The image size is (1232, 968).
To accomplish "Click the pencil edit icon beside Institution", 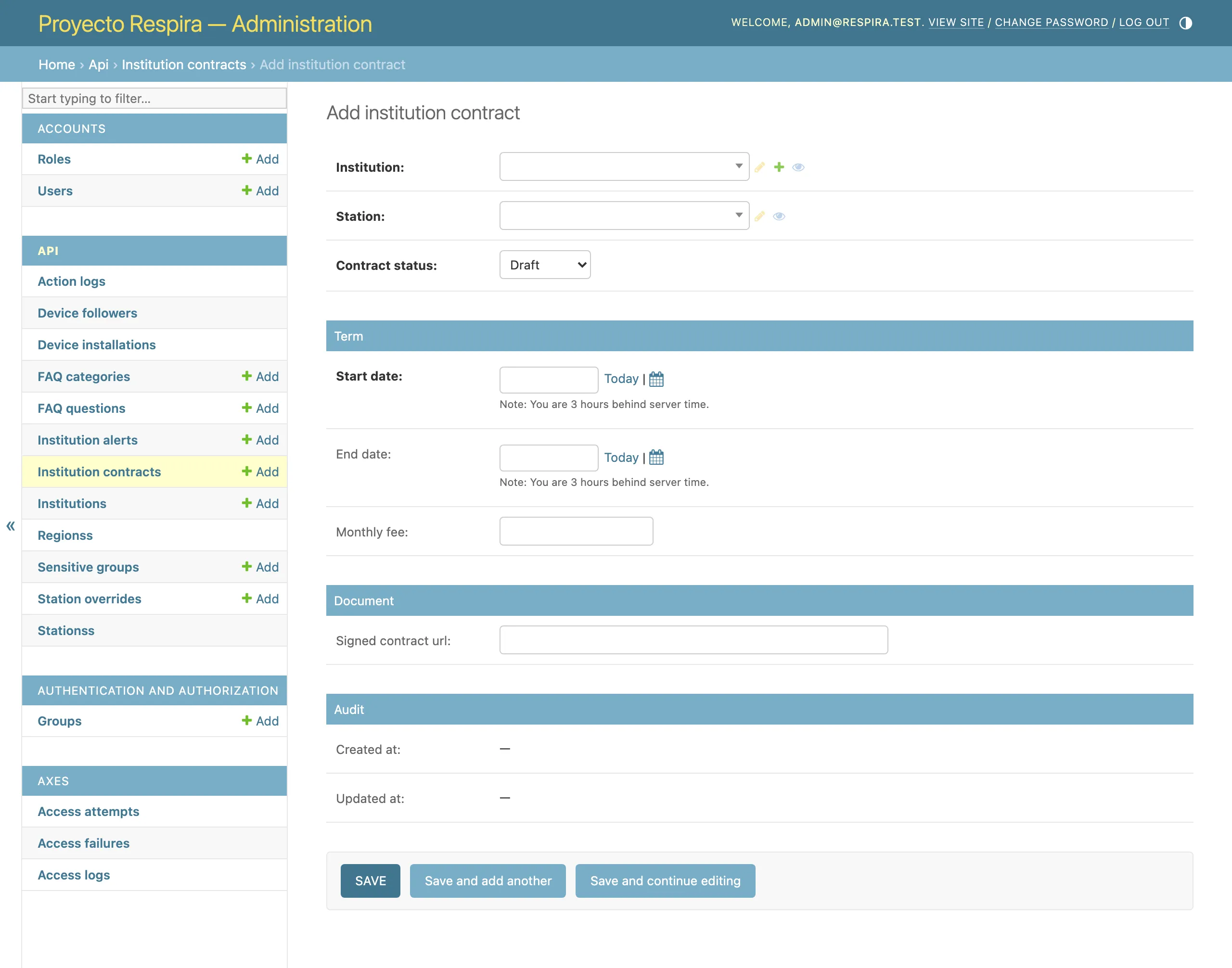I will [760, 167].
